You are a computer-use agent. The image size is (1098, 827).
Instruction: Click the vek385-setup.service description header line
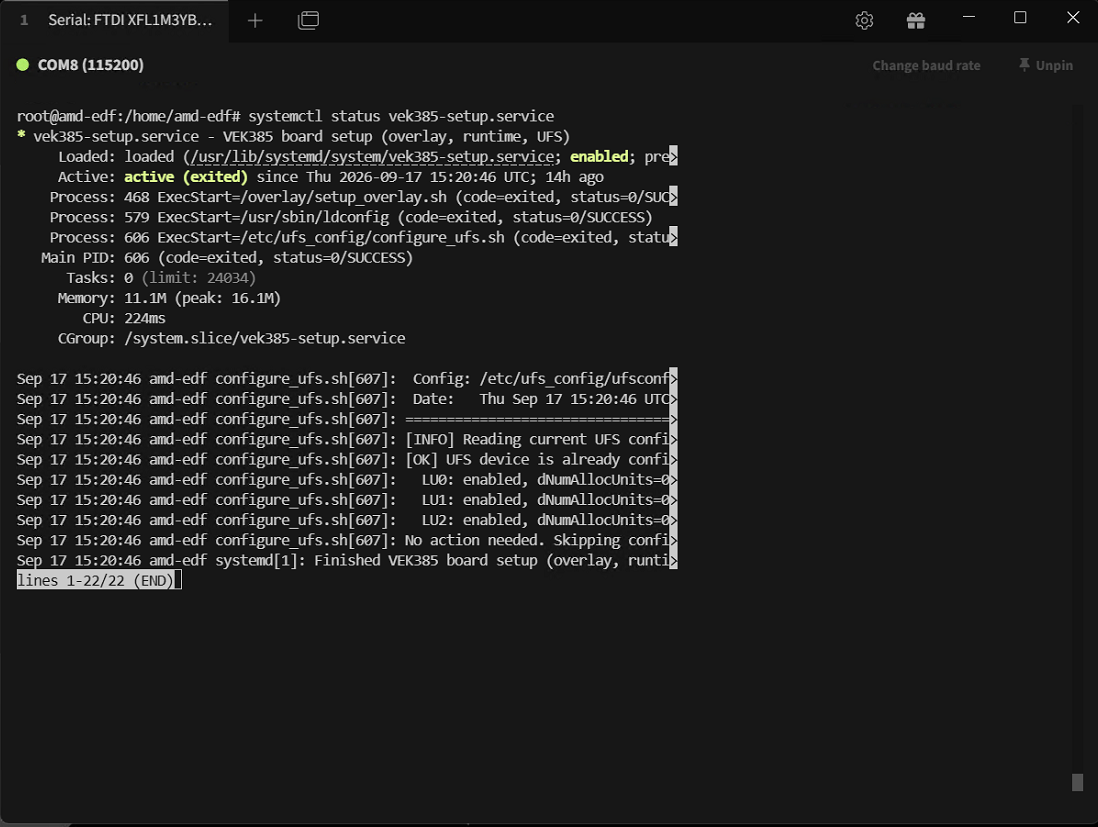[293, 136]
